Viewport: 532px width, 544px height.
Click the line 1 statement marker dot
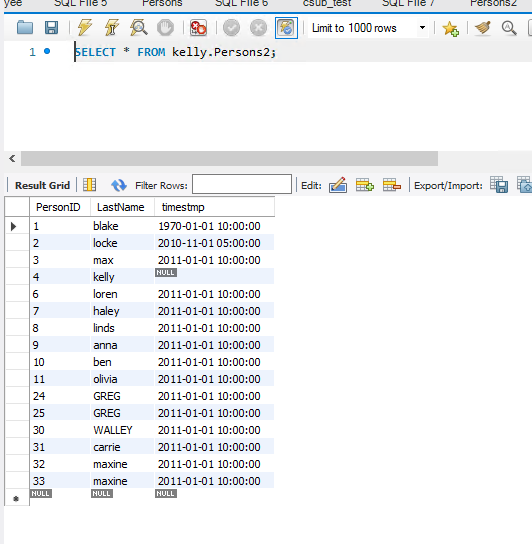coord(47,51)
